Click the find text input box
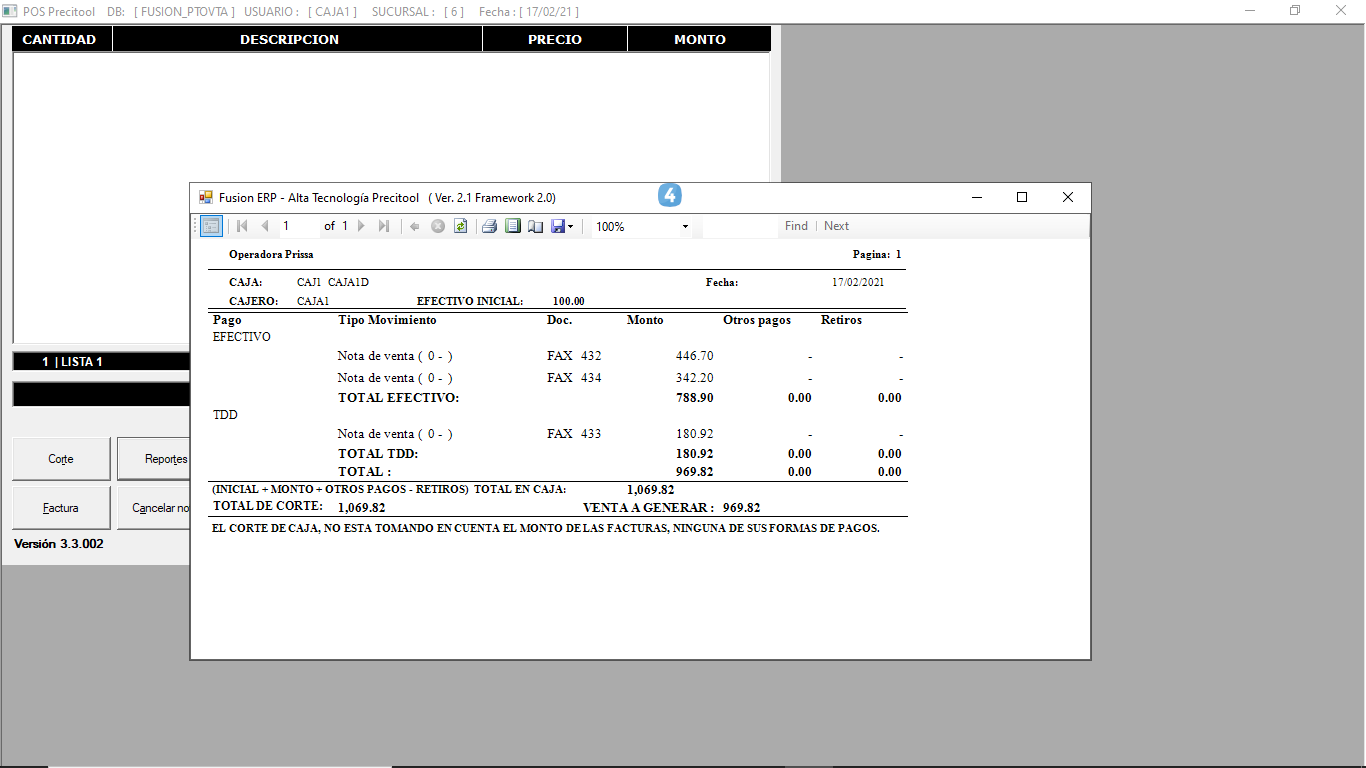Viewport: 1366px width, 768px height. point(740,226)
